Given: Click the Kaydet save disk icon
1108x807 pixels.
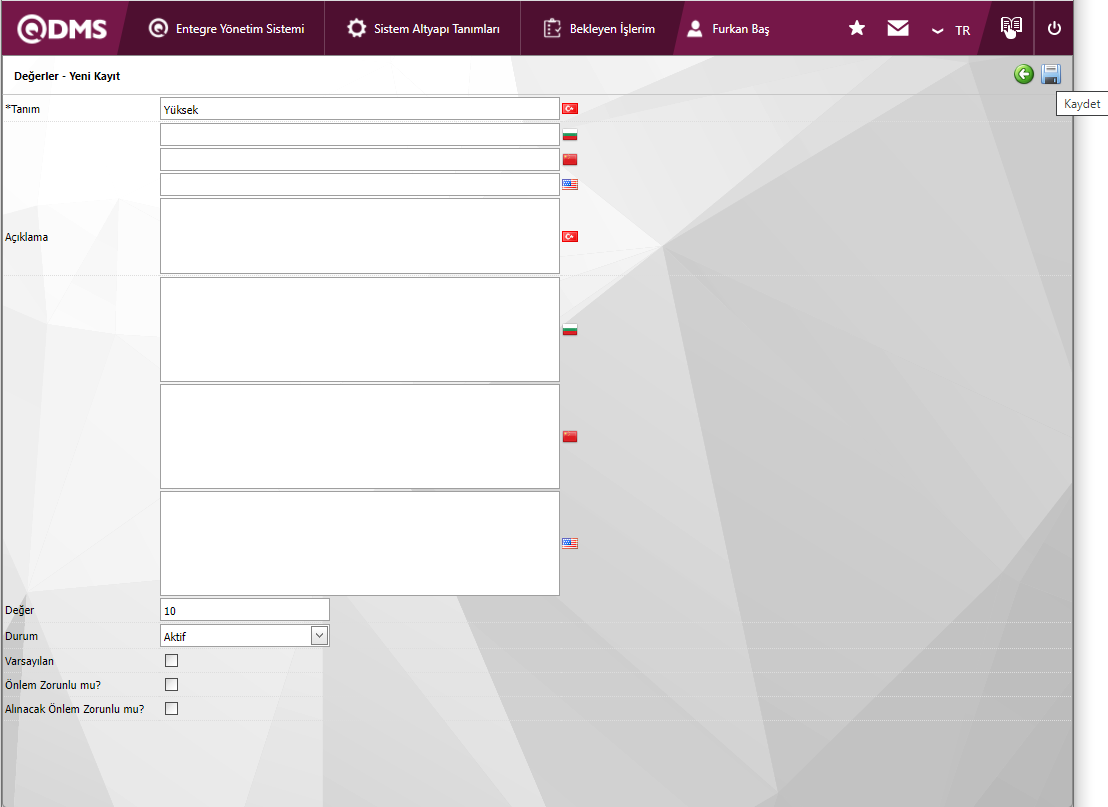Looking at the screenshot, I should 1051,74.
